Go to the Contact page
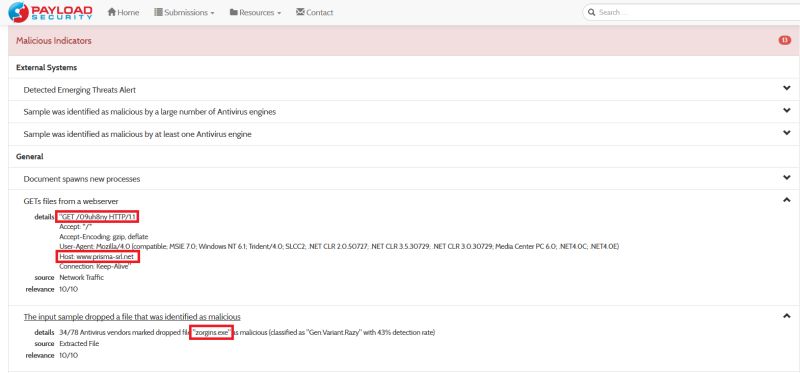This screenshot has width=800, height=373. click(x=314, y=12)
